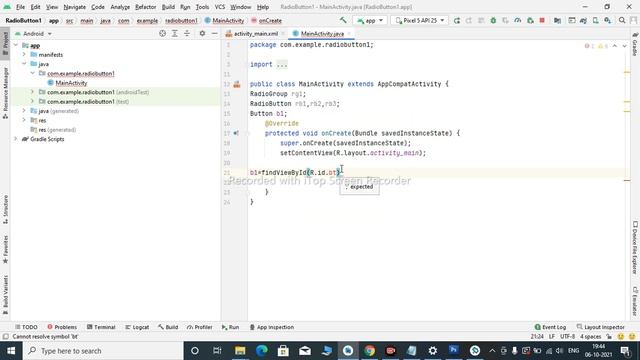This screenshot has width=640, height=360.
Task: Open the TODO tool window
Action: (x=26, y=327)
